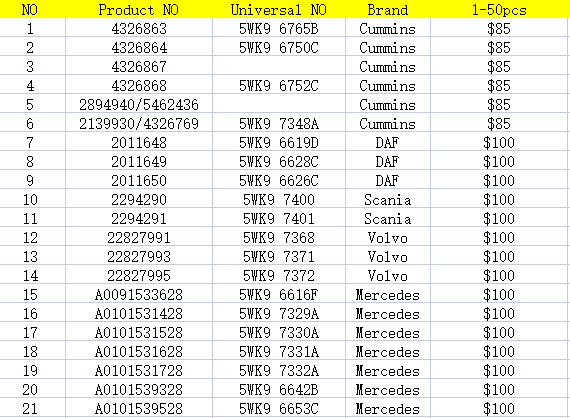
Task: Select the Volvo brand cell in row 14
Action: [388, 275]
